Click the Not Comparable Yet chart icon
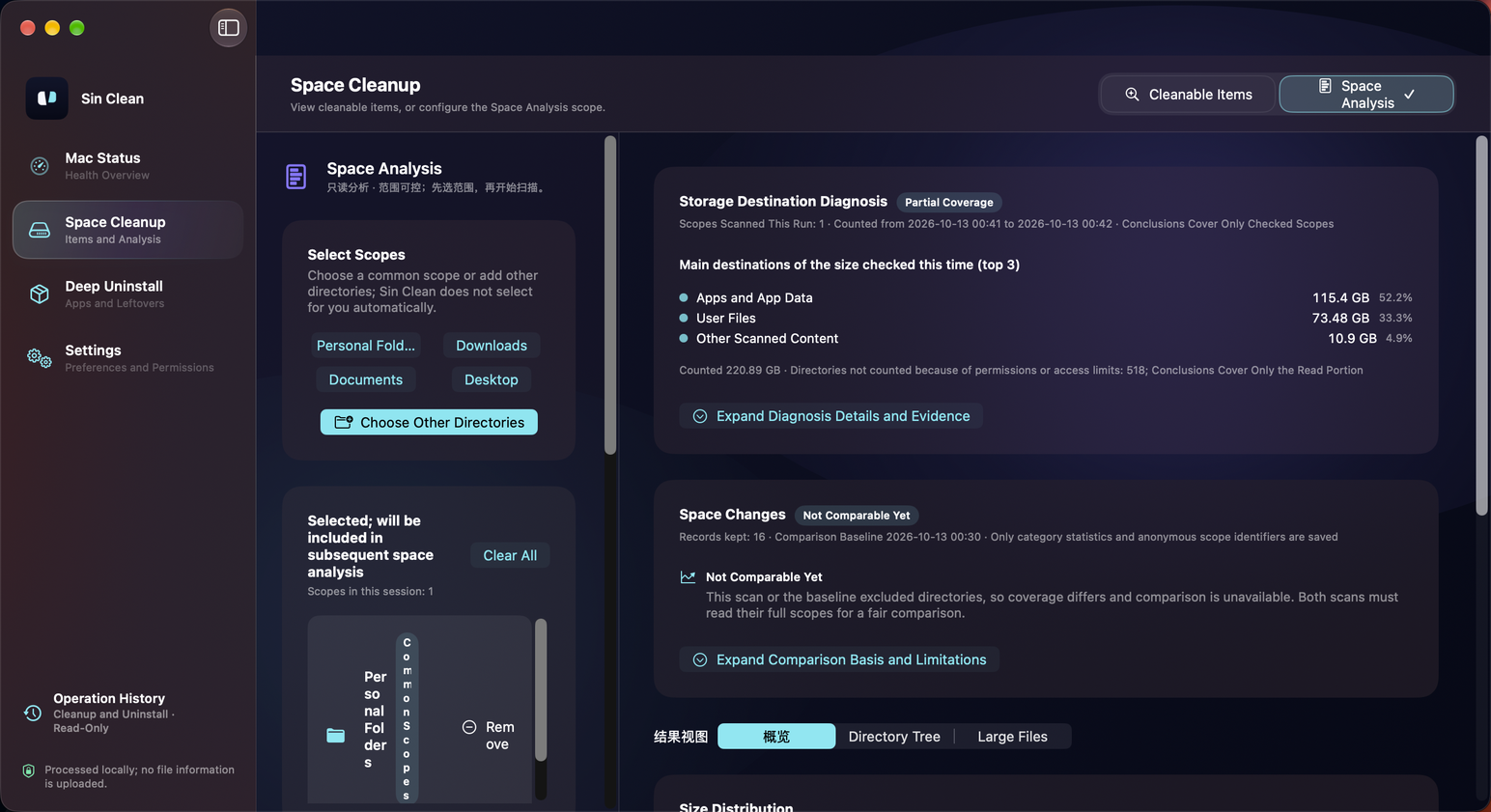 coord(688,577)
